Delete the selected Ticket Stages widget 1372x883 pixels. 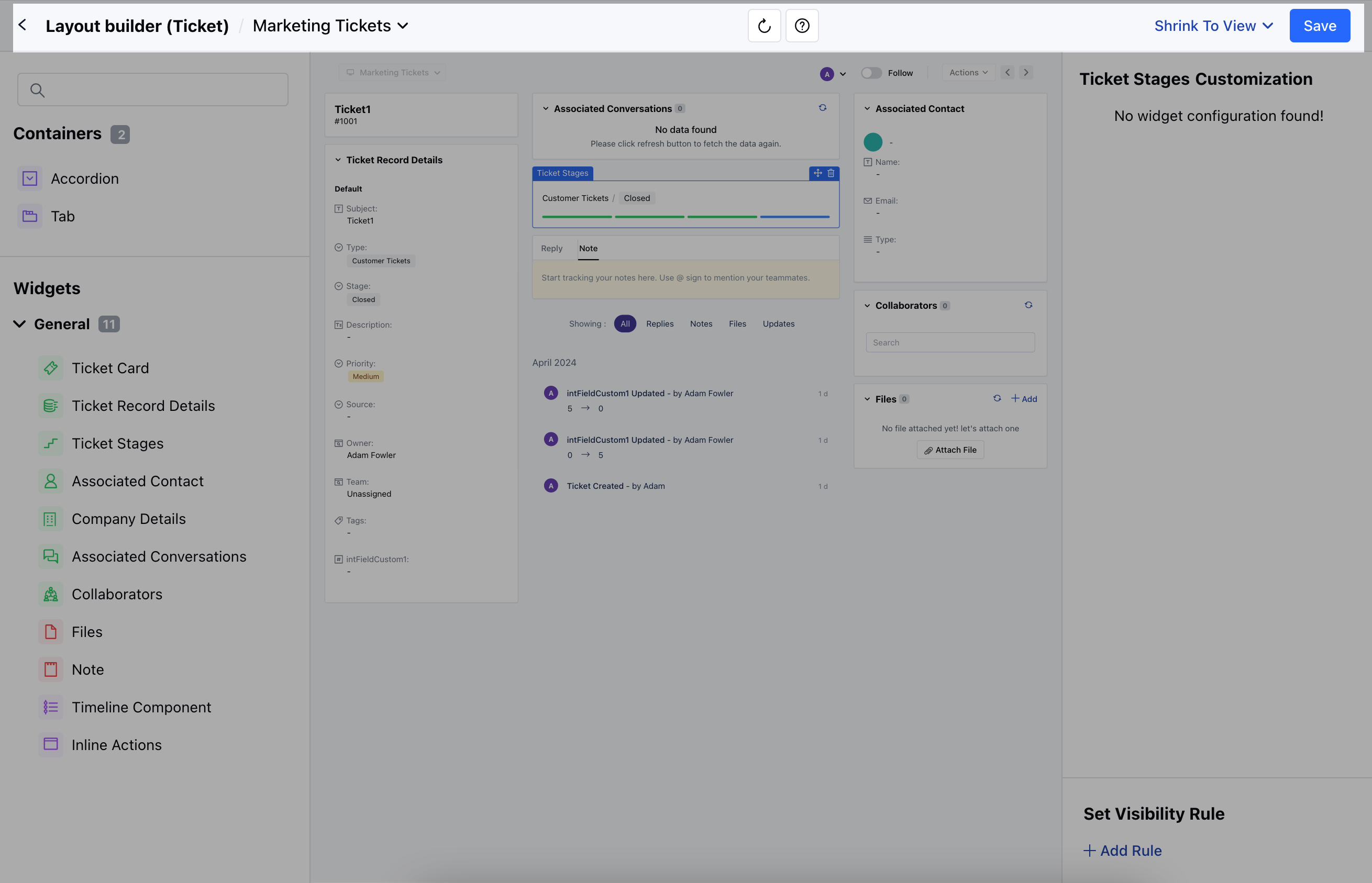pos(831,173)
